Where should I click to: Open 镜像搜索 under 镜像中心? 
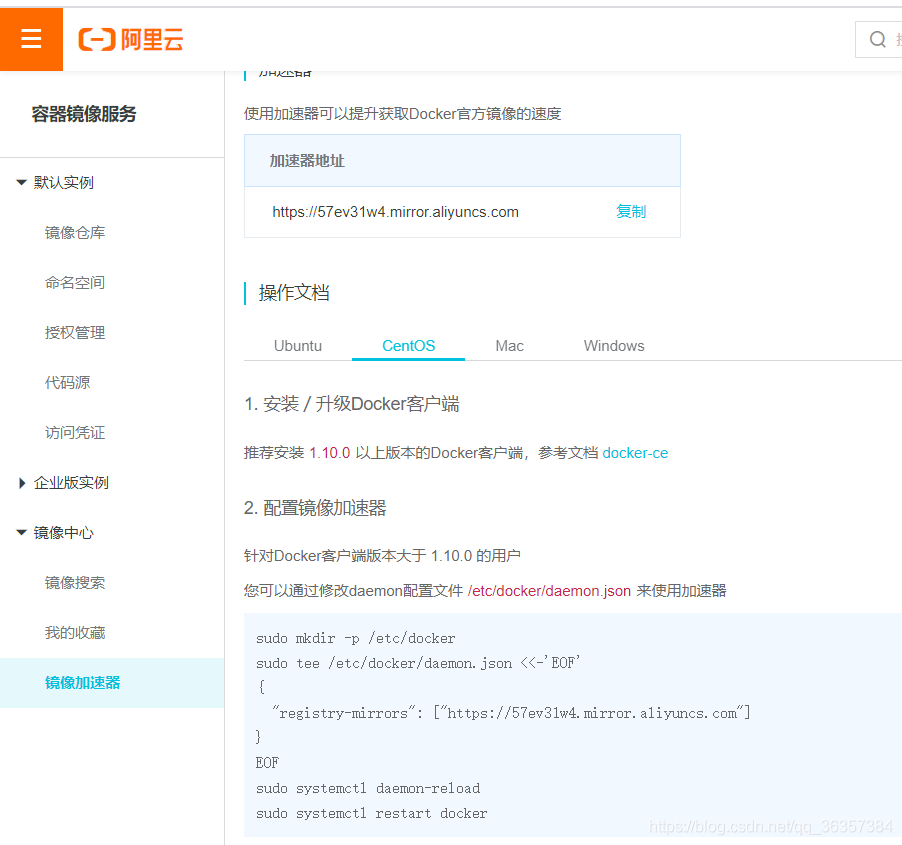point(74,582)
